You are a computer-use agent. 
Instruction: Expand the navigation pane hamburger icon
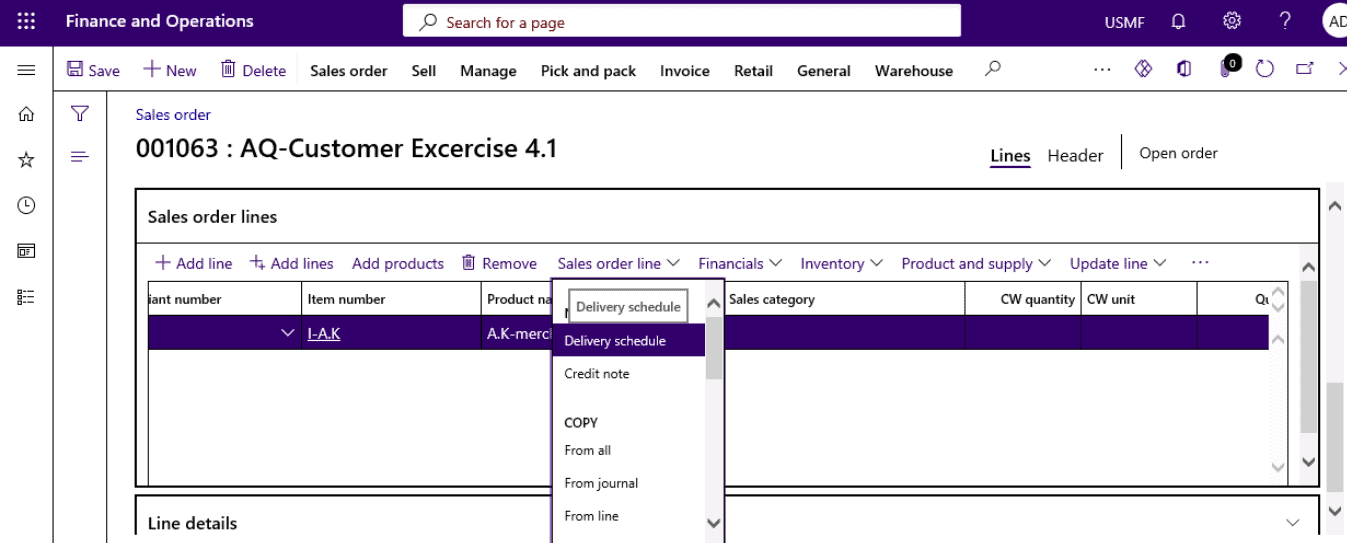27,70
